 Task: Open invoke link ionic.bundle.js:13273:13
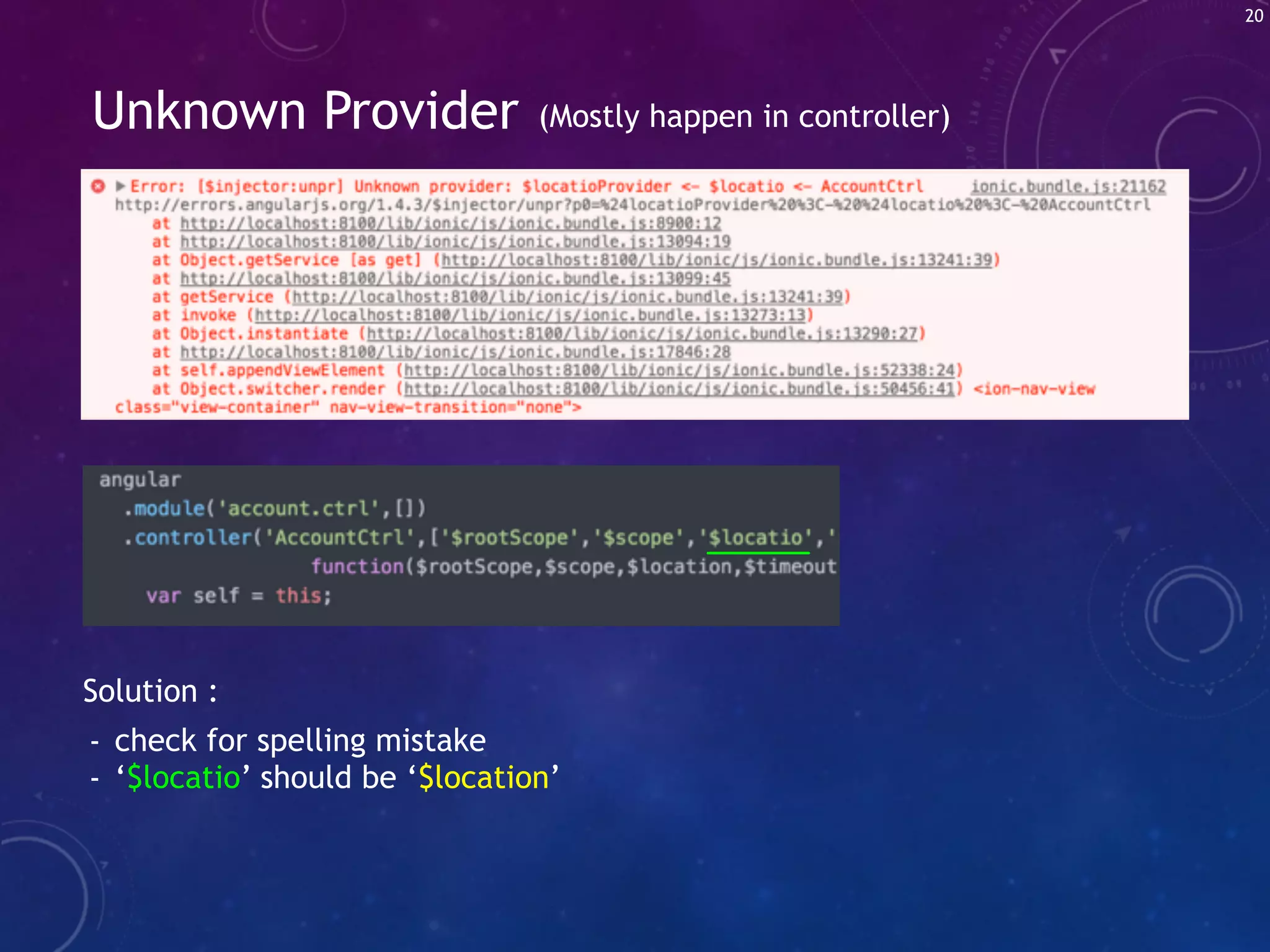530,315
